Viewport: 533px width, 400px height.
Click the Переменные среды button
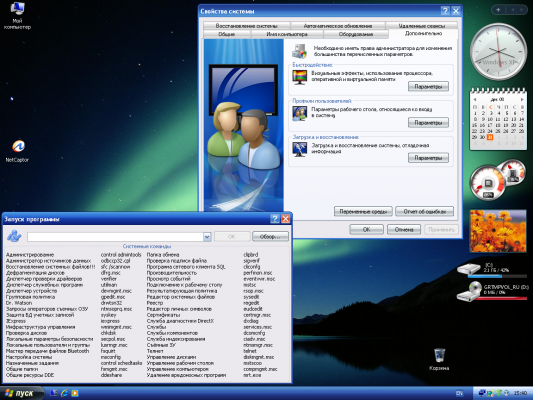click(363, 212)
